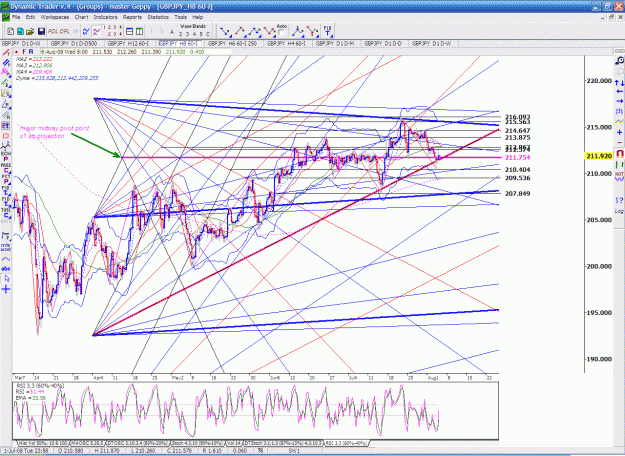Select the angle tool in left sidebar

click(x=6, y=104)
